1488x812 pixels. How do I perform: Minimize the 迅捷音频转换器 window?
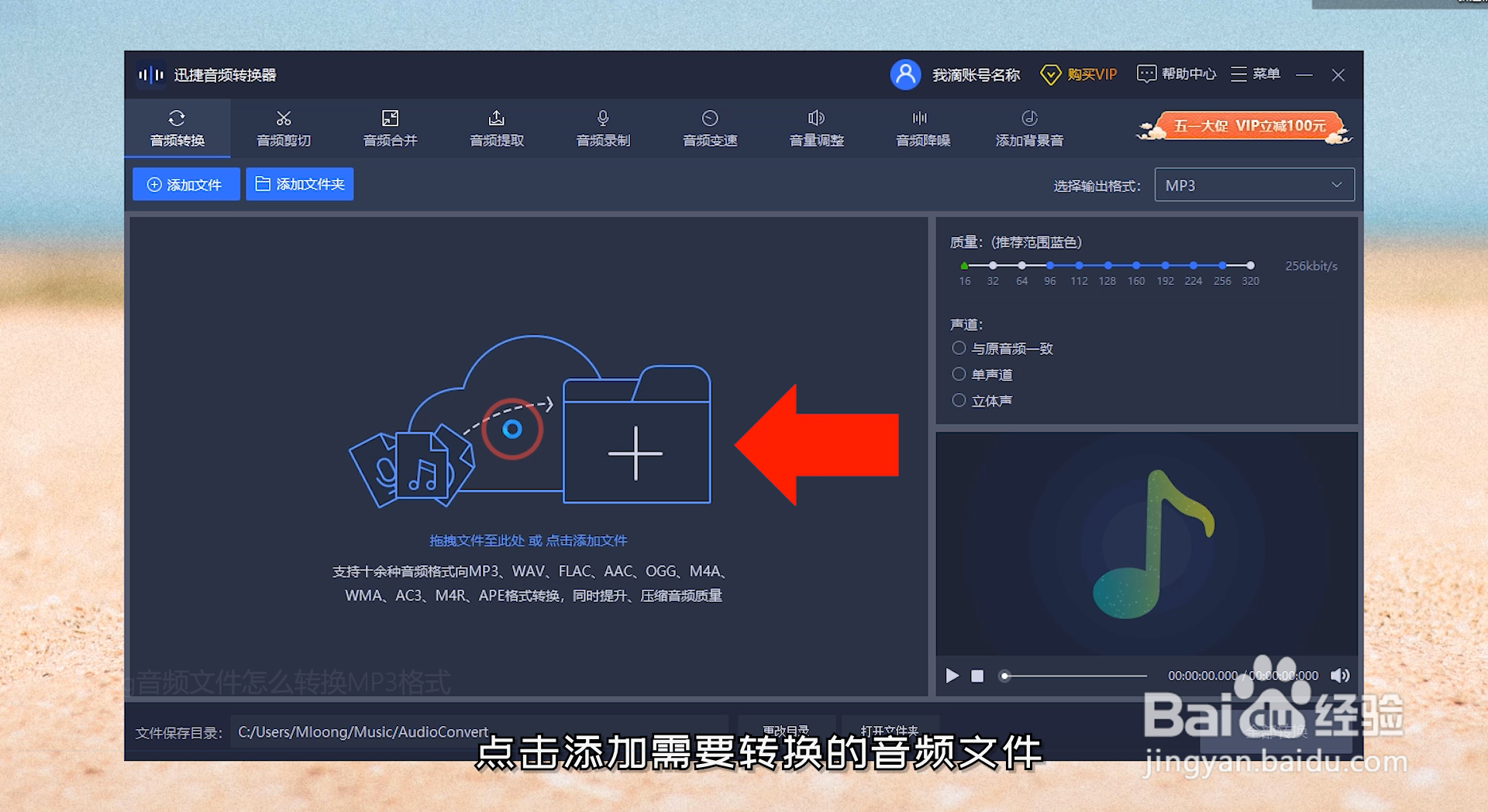pos(1304,74)
